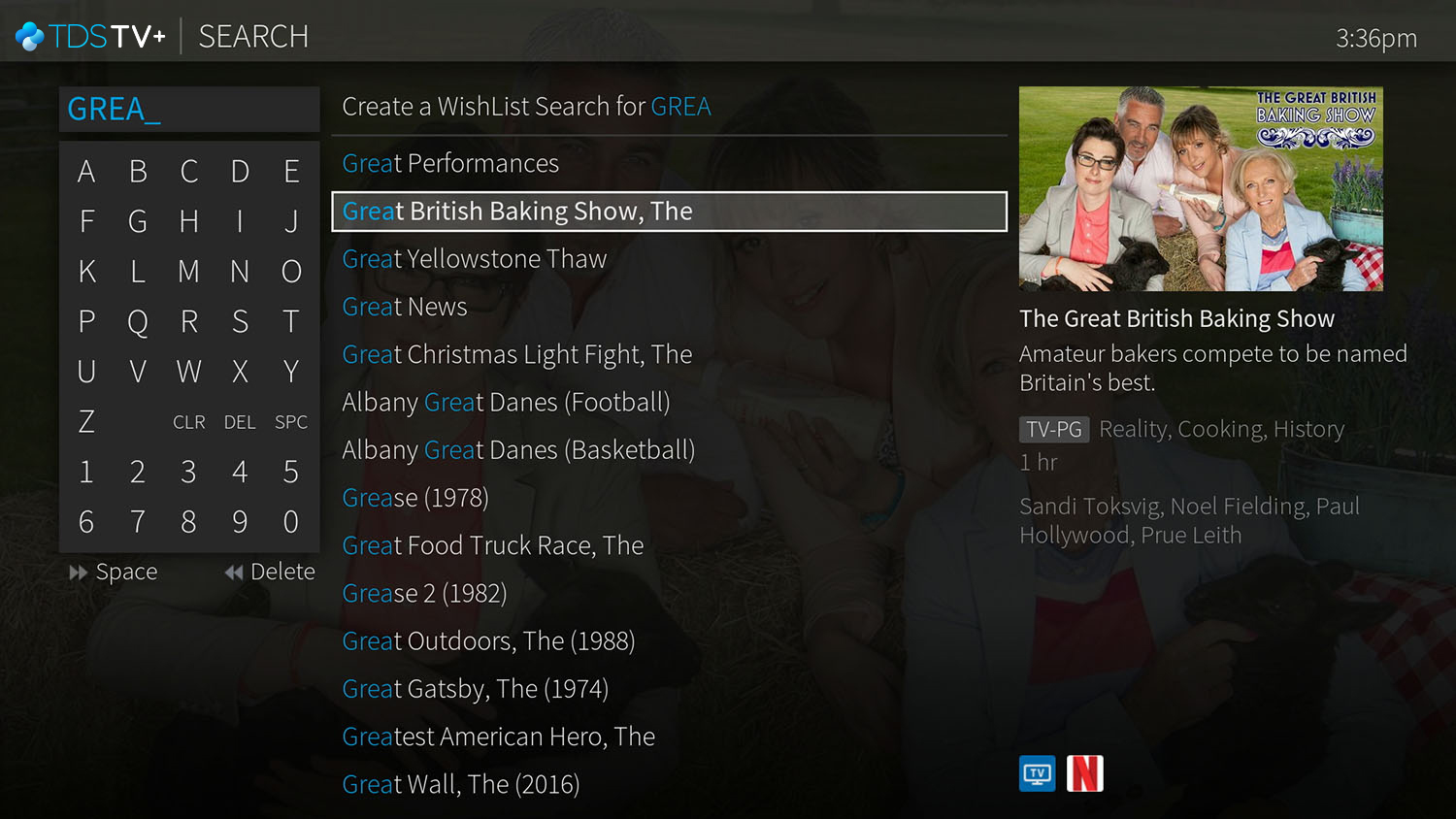Screen dimensions: 1456x819
Task: Open Great British Baking Show result
Action: (x=669, y=212)
